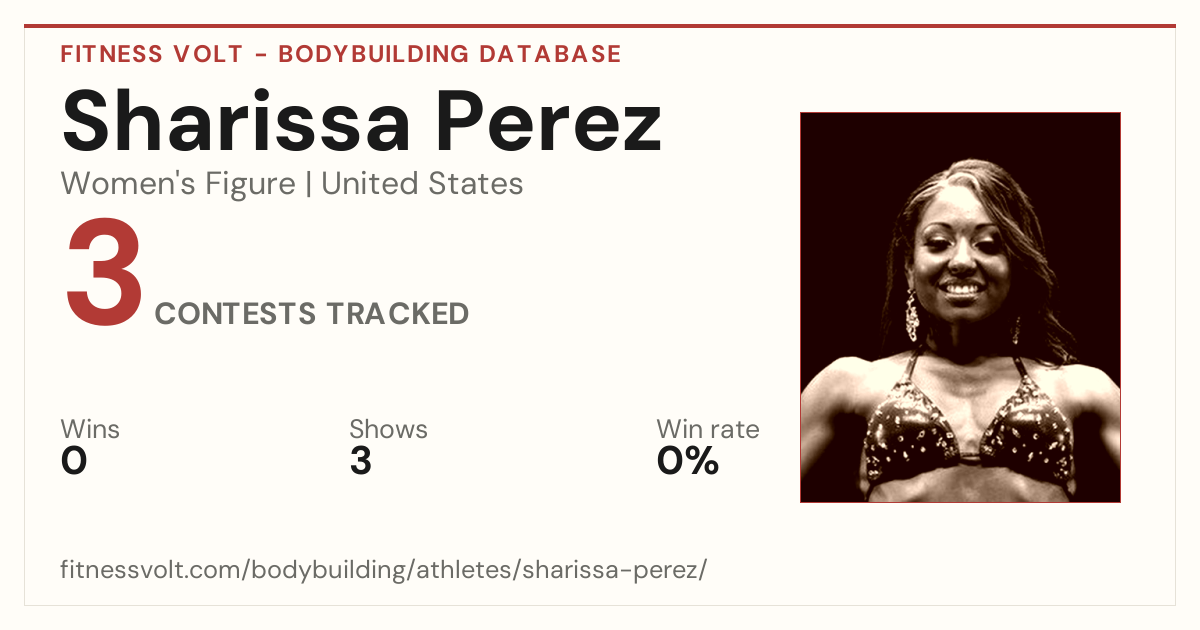Click the Fitness Volt brand text
This screenshot has width=1200, height=630.
(151, 54)
